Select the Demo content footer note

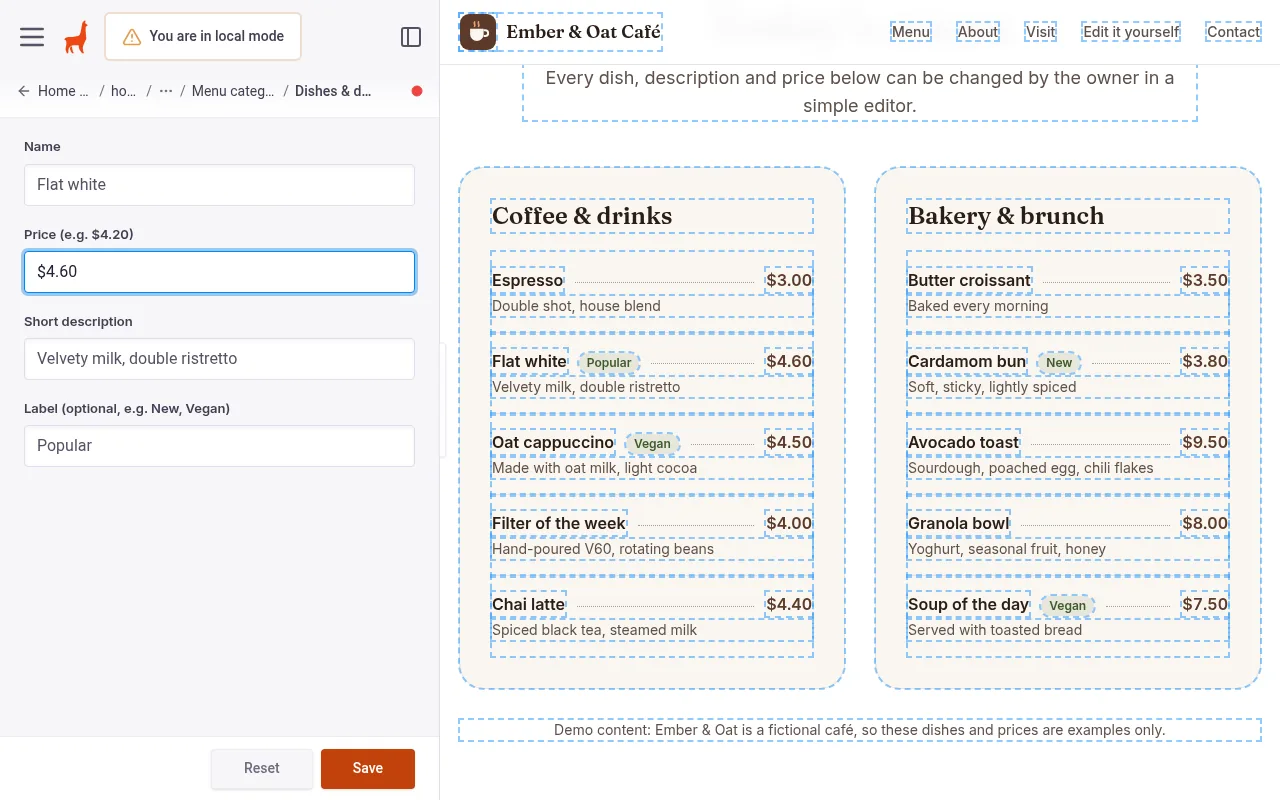point(860,730)
